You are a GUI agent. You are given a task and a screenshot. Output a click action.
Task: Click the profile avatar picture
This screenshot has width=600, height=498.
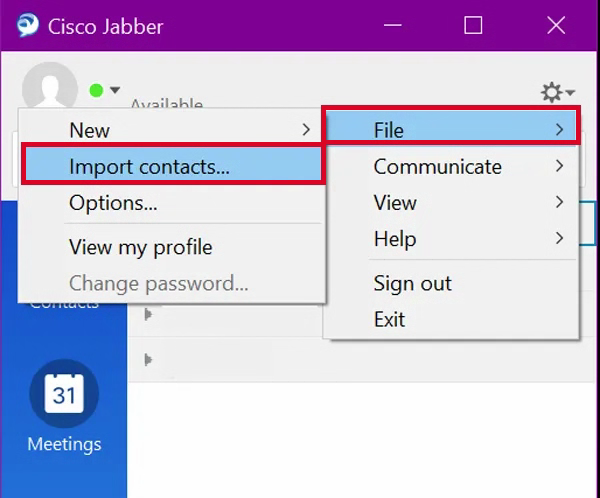[x=50, y=86]
